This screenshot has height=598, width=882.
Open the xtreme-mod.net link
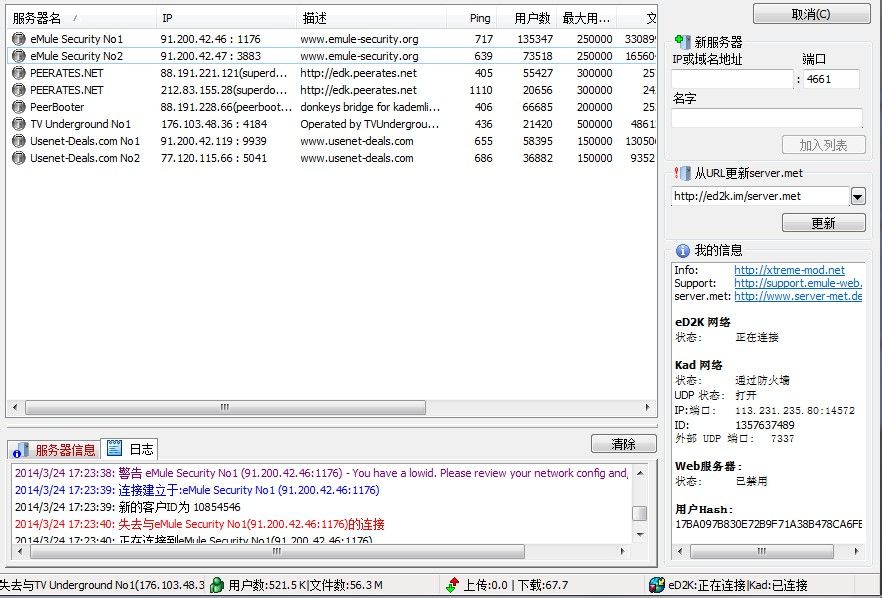789,270
